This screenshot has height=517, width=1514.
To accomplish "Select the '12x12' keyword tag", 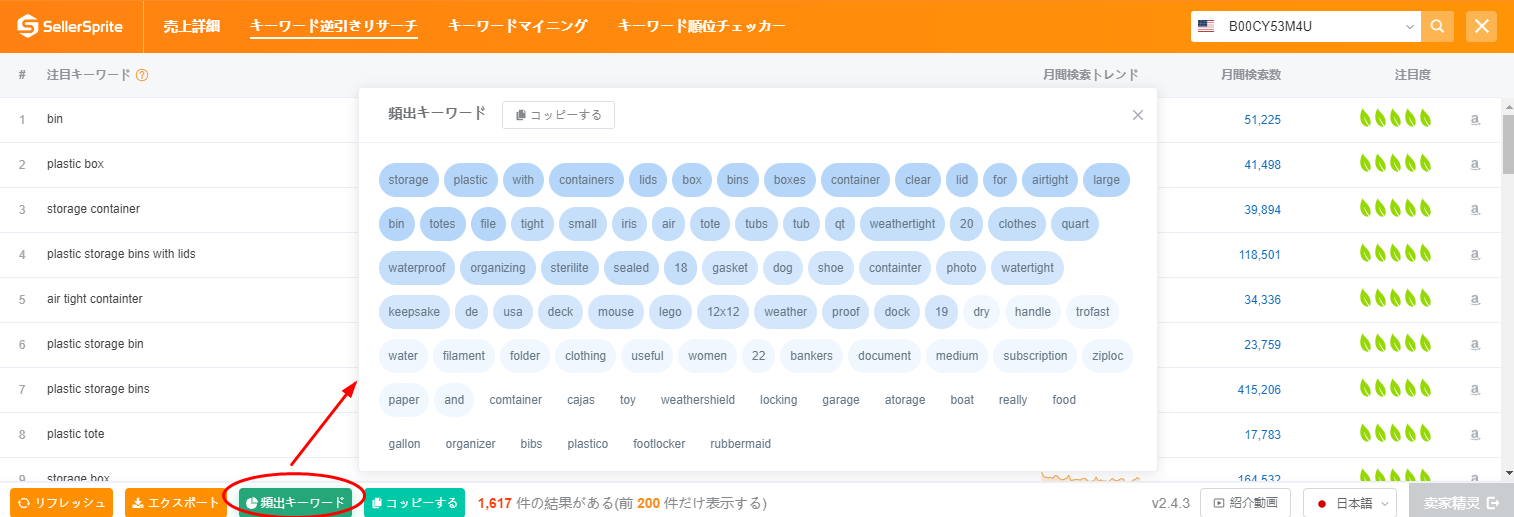I will pos(722,312).
